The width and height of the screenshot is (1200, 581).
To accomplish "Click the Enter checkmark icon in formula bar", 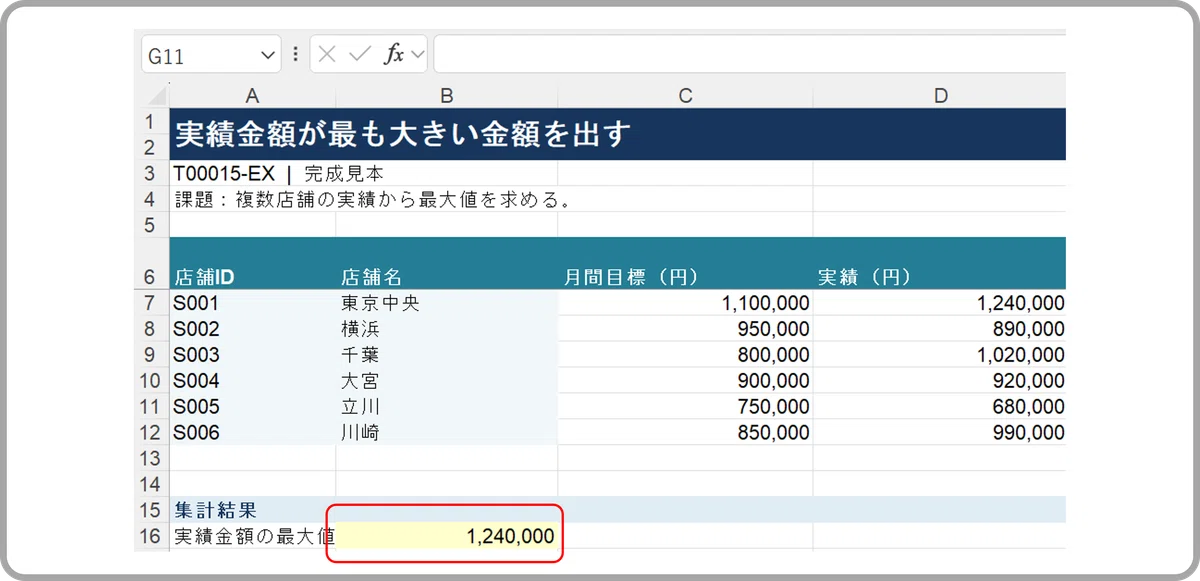I will pos(359,54).
